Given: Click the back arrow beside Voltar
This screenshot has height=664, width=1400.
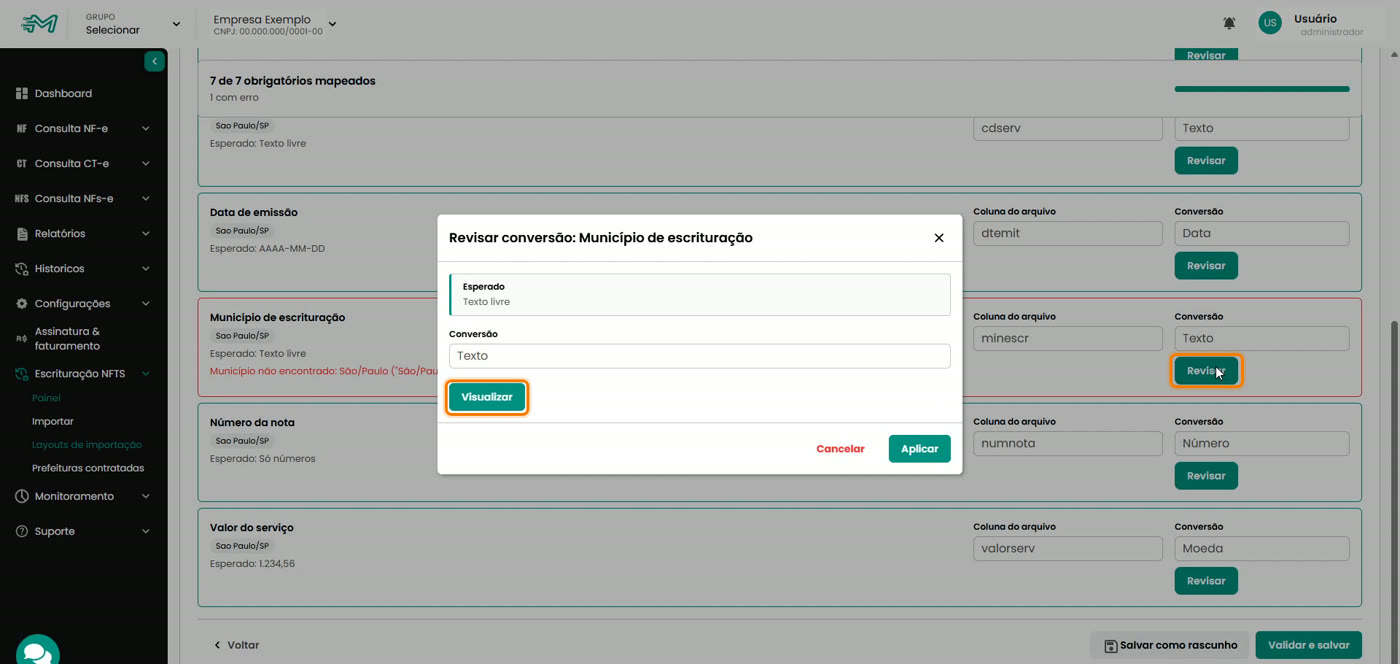Looking at the screenshot, I should pyautogui.click(x=218, y=645).
